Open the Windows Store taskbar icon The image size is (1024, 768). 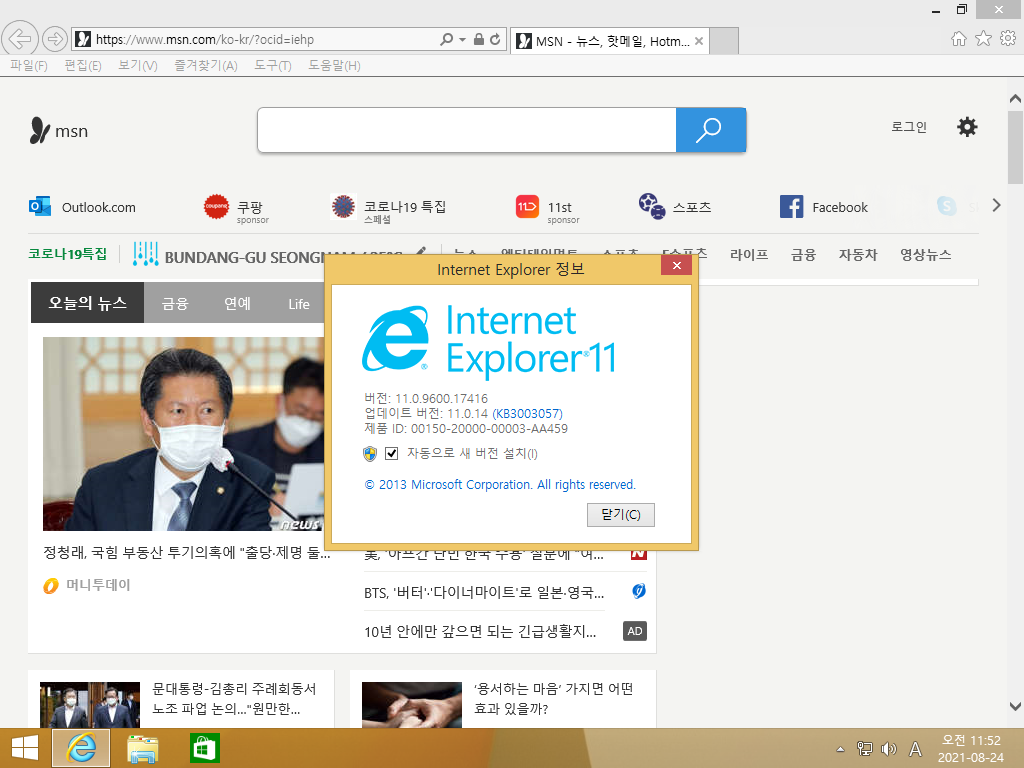(x=204, y=748)
